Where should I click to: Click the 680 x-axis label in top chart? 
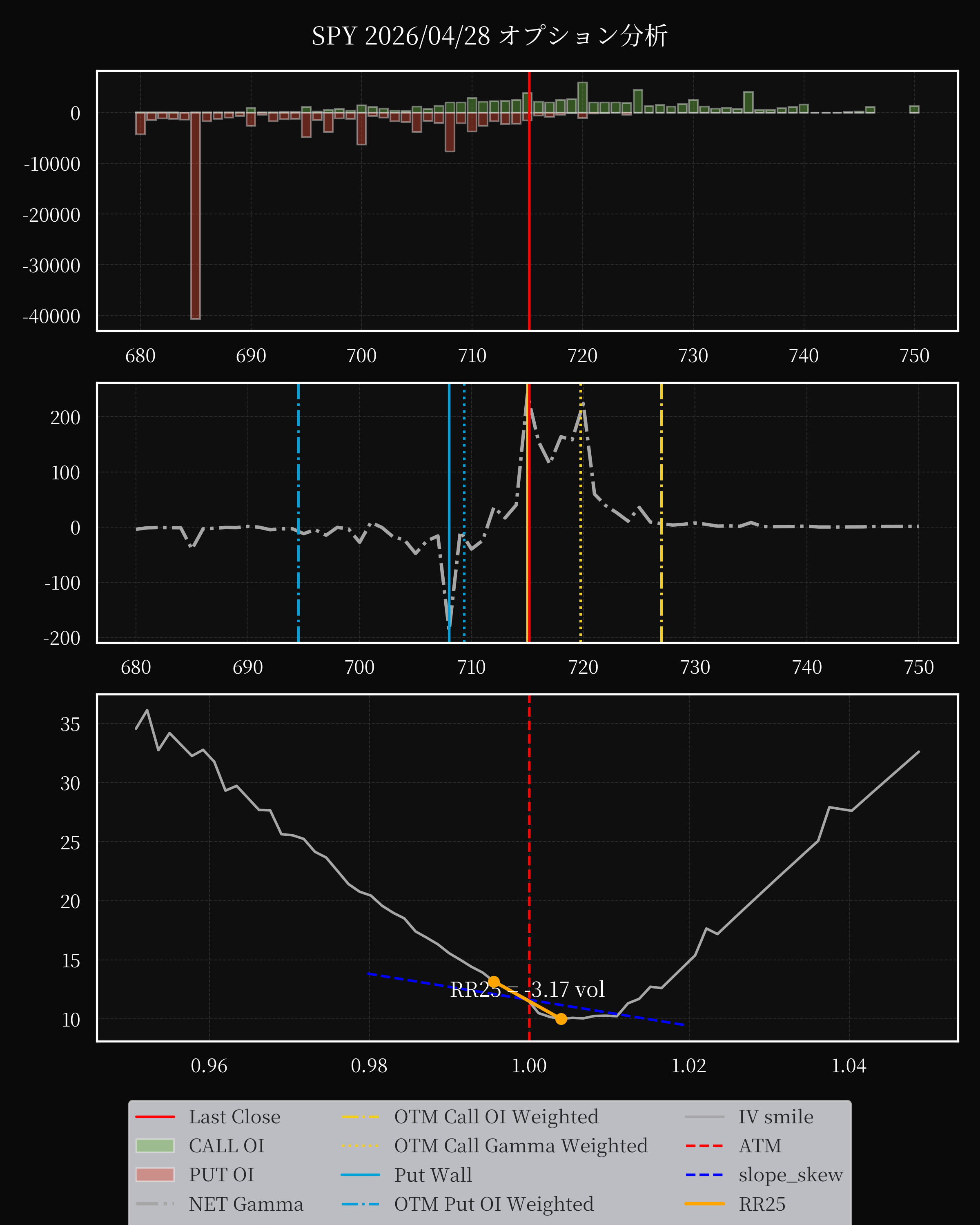(x=140, y=356)
